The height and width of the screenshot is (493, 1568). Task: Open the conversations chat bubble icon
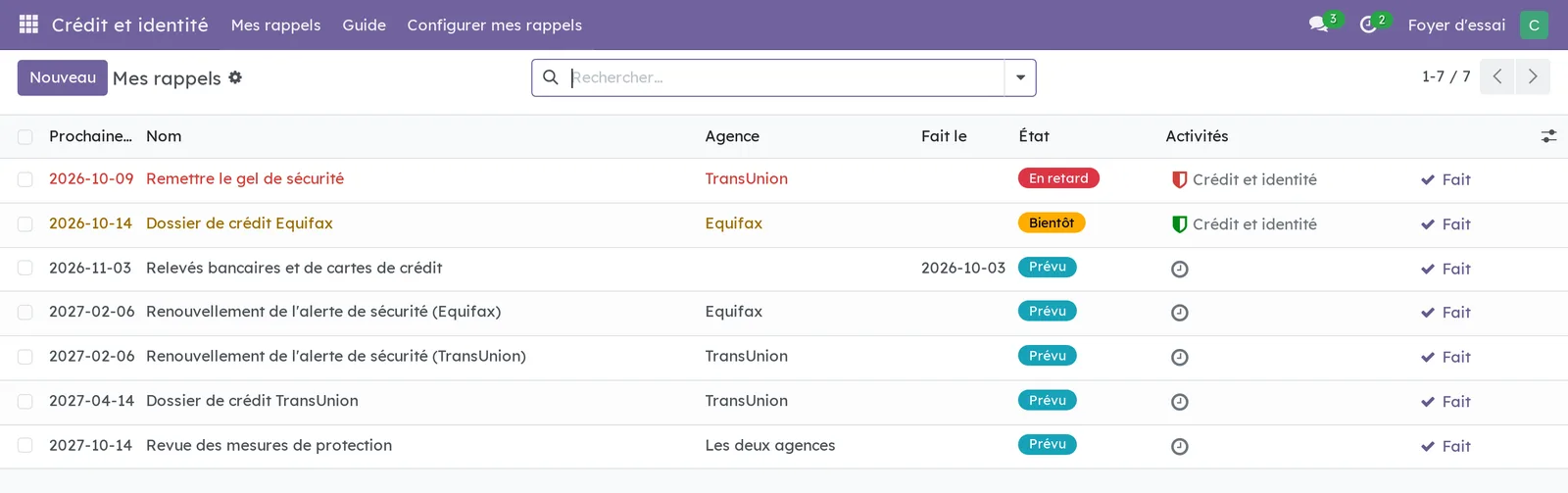(1318, 25)
